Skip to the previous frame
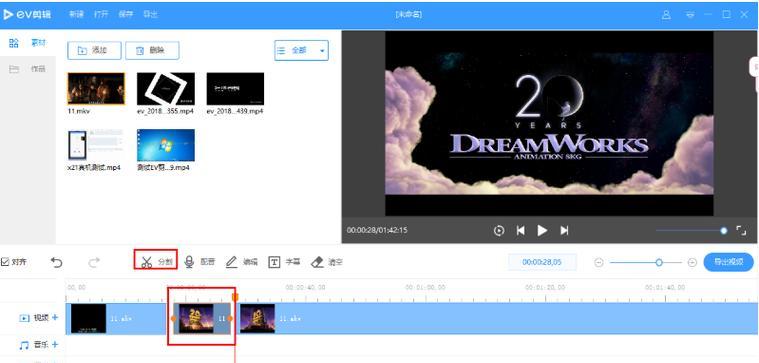 tap(521, 230)
